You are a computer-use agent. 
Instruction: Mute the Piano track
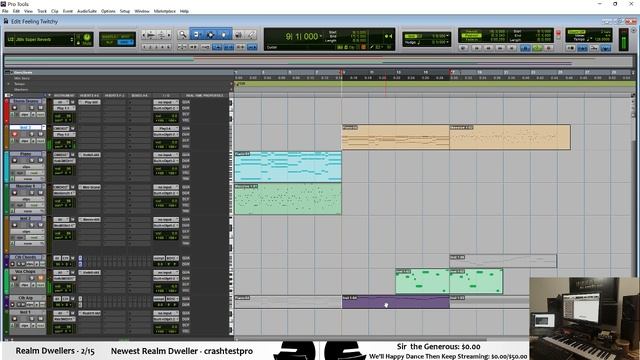click(40, 160)
